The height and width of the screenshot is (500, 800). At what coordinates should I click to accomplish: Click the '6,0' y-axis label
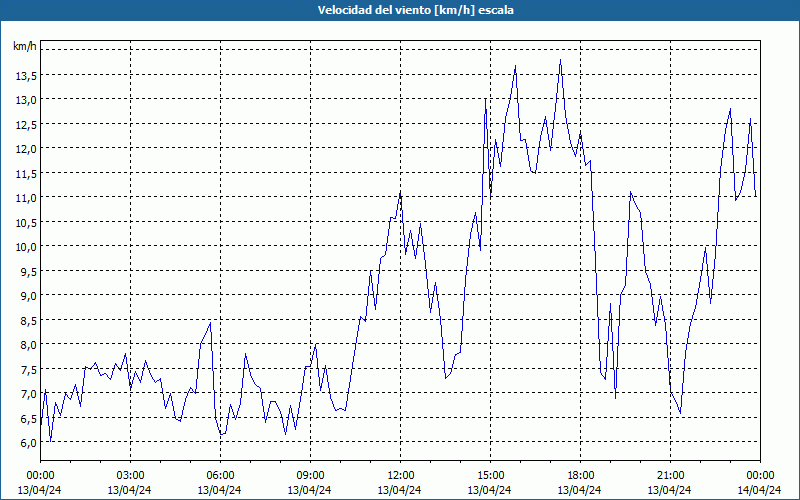28,443
